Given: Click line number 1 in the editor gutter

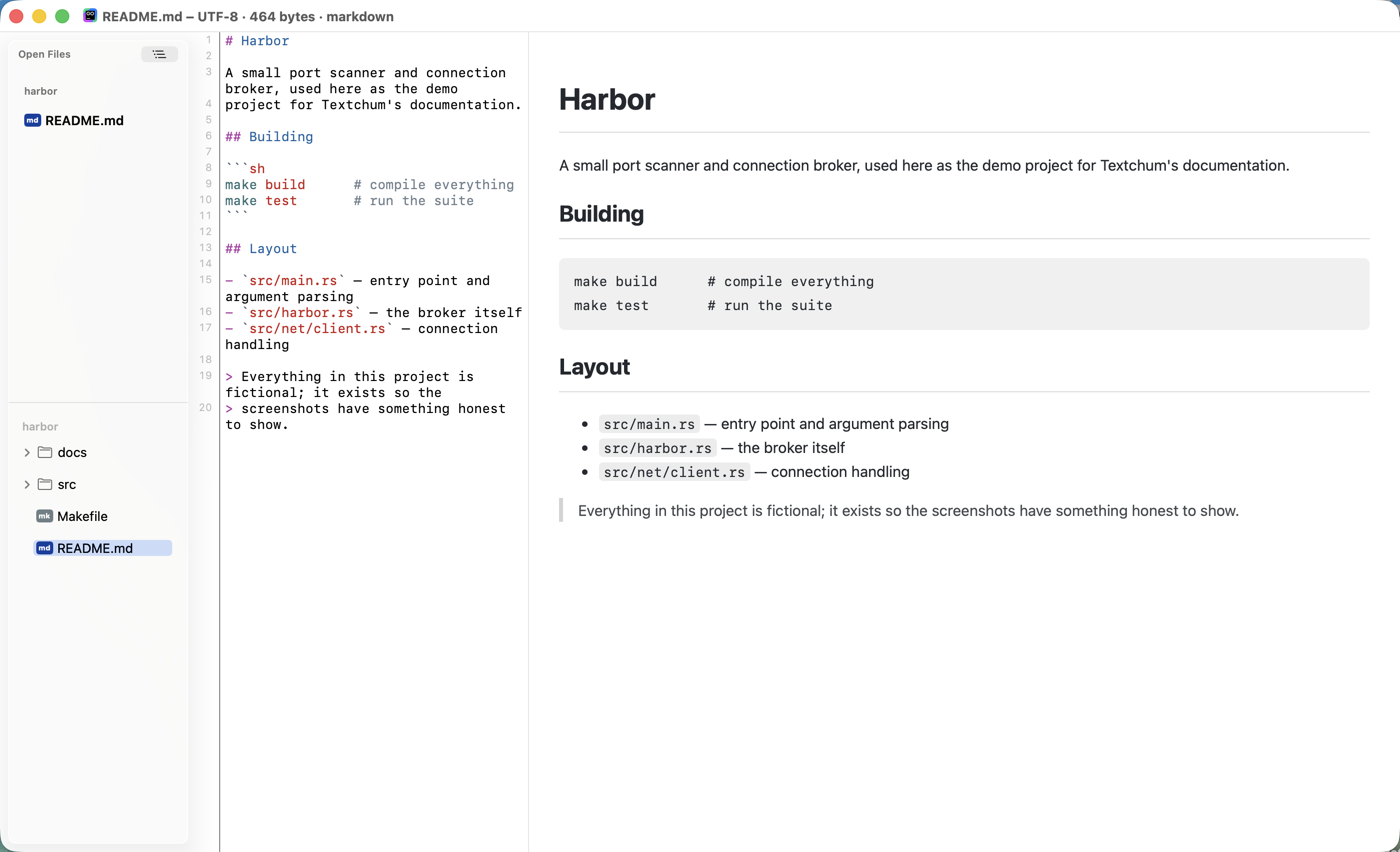Looking at the screenshot, I should [209, 40].
